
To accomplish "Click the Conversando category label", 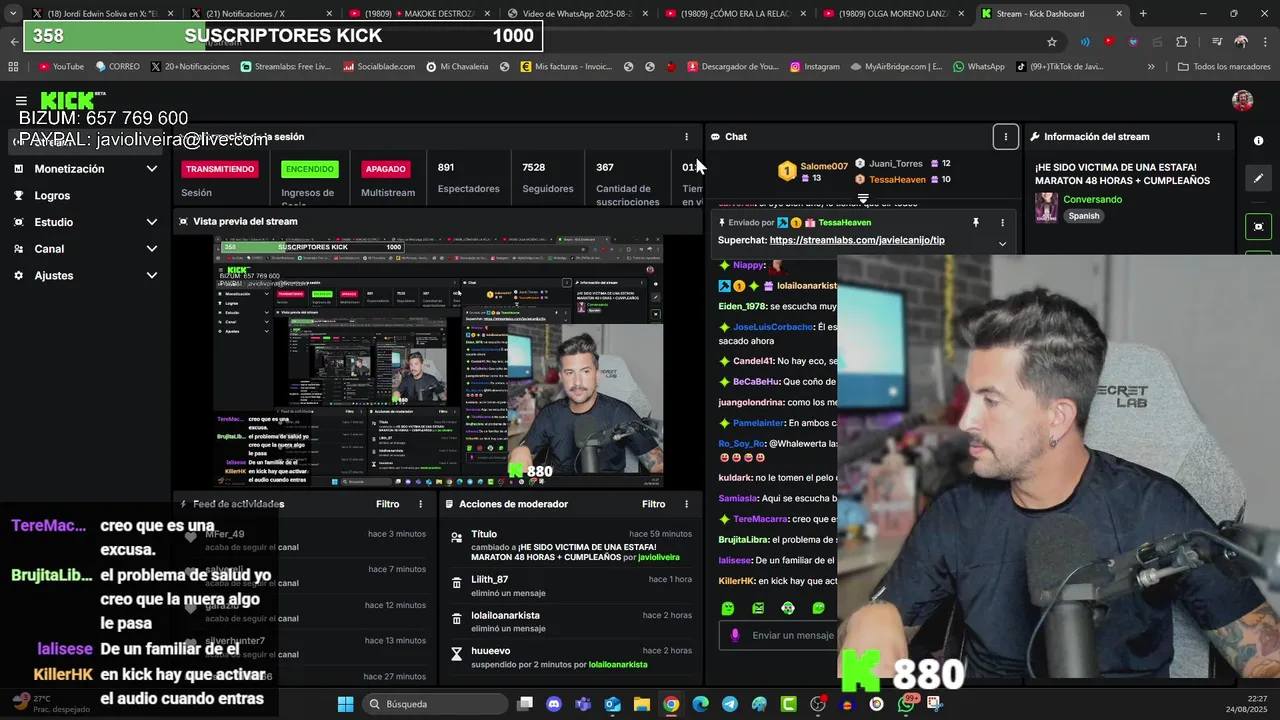I will click(x=1092, y=199).
